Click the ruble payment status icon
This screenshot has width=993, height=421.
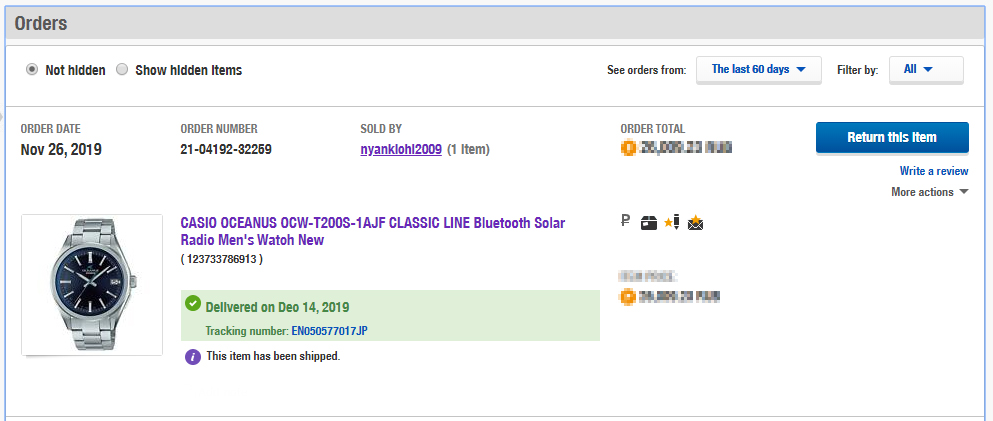[626, 222]
